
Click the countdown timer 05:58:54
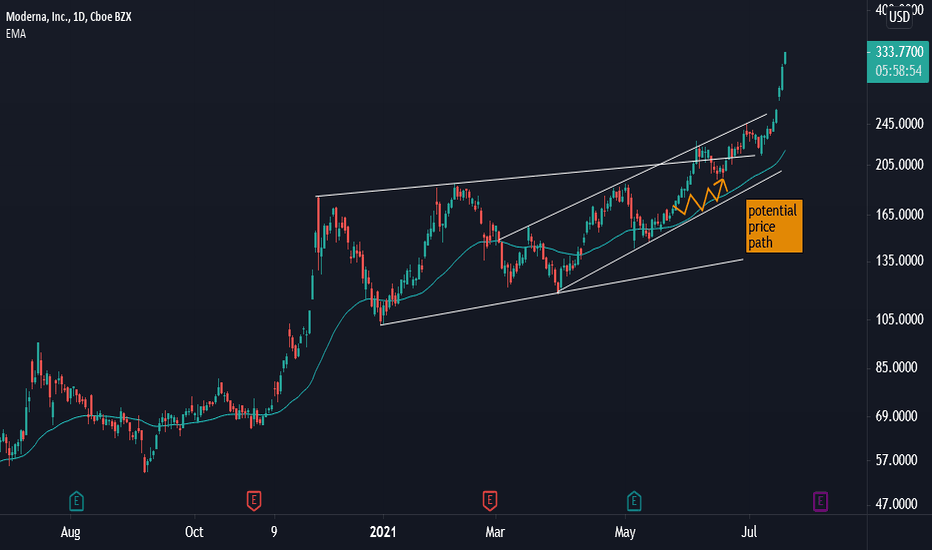pyautogui.click(x=898, y=71)
